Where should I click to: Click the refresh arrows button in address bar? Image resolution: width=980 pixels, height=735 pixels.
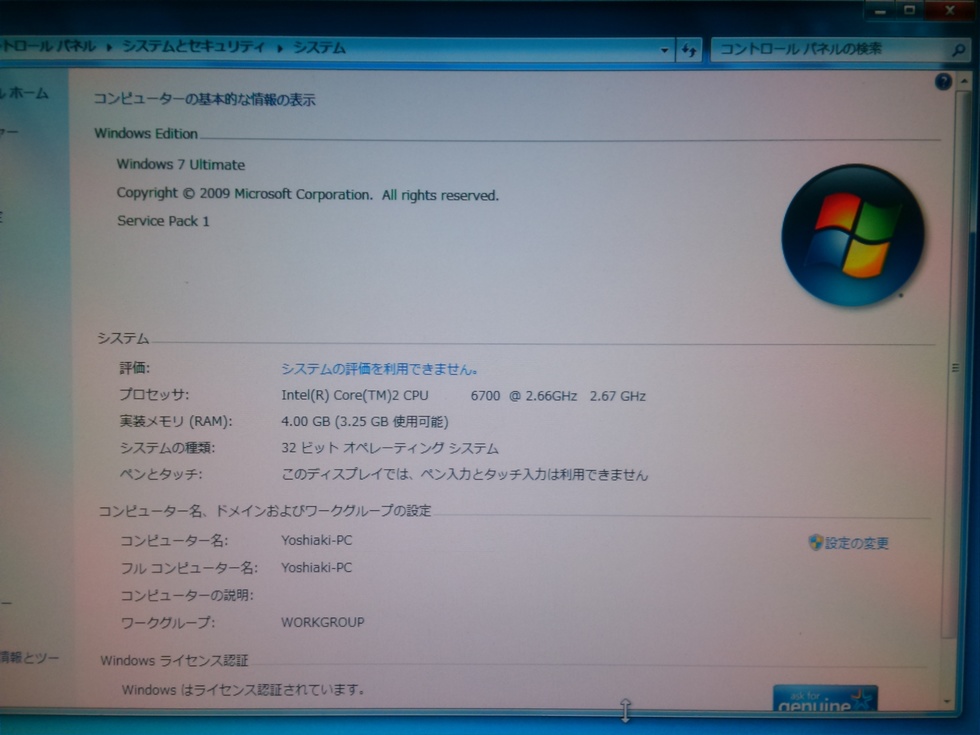689,49
